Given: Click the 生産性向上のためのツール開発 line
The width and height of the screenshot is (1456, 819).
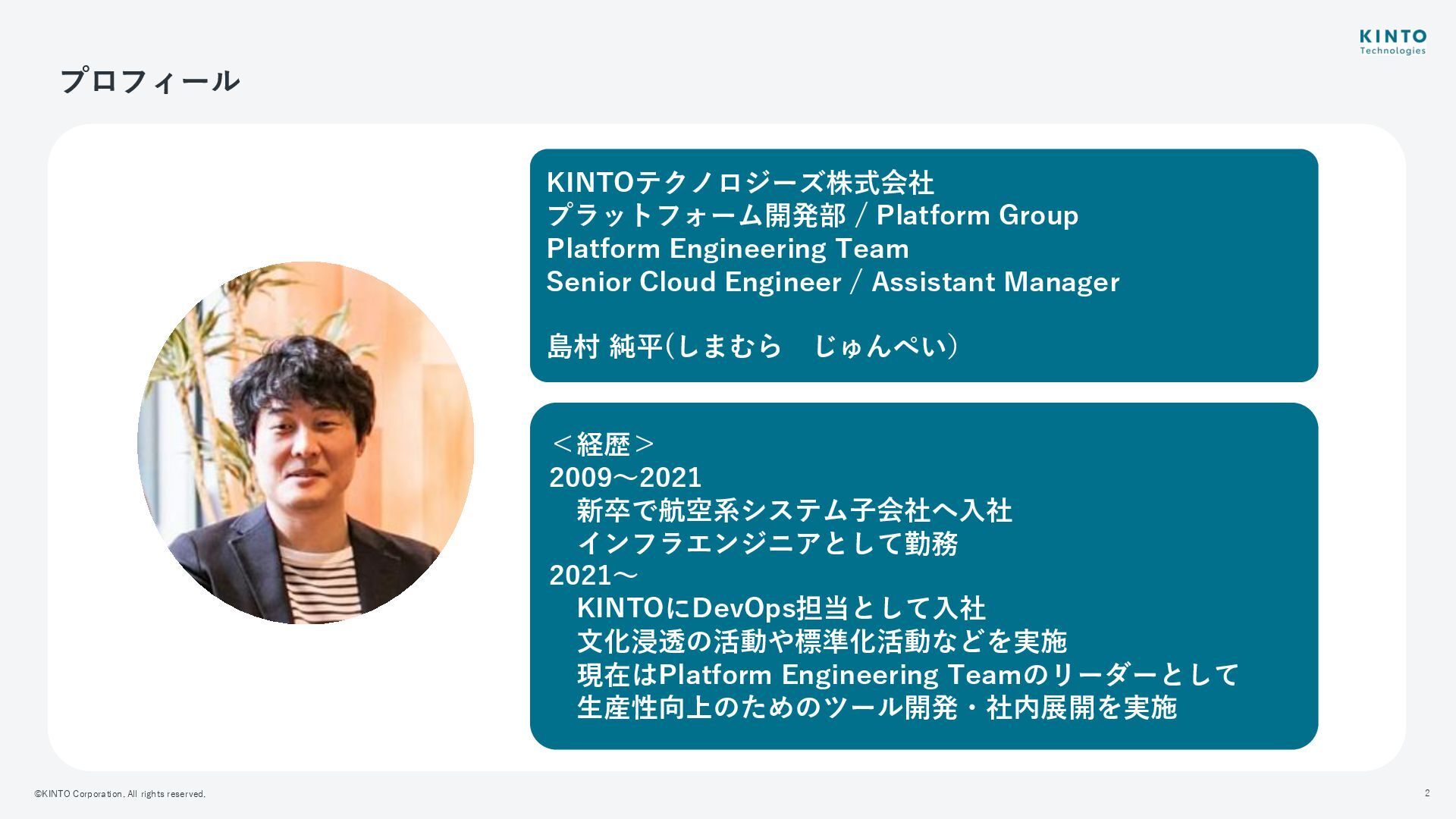Looking at the screenshot, I should point(877,708).
